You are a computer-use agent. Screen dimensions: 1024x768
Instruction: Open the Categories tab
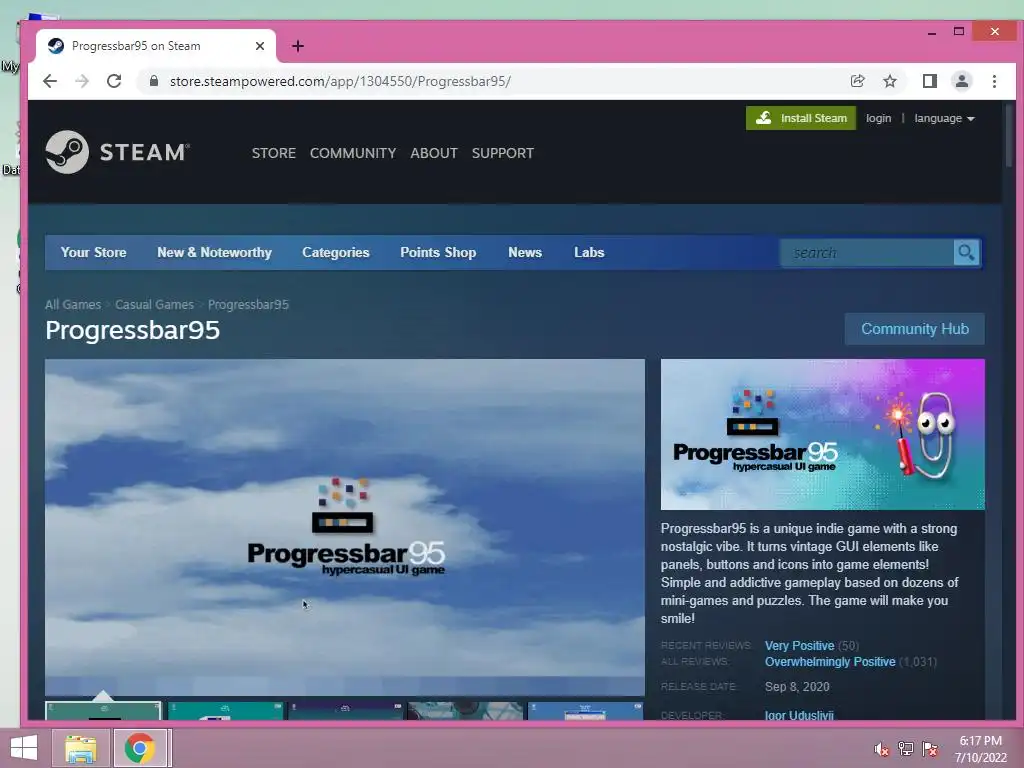click(x=336, y=252)
